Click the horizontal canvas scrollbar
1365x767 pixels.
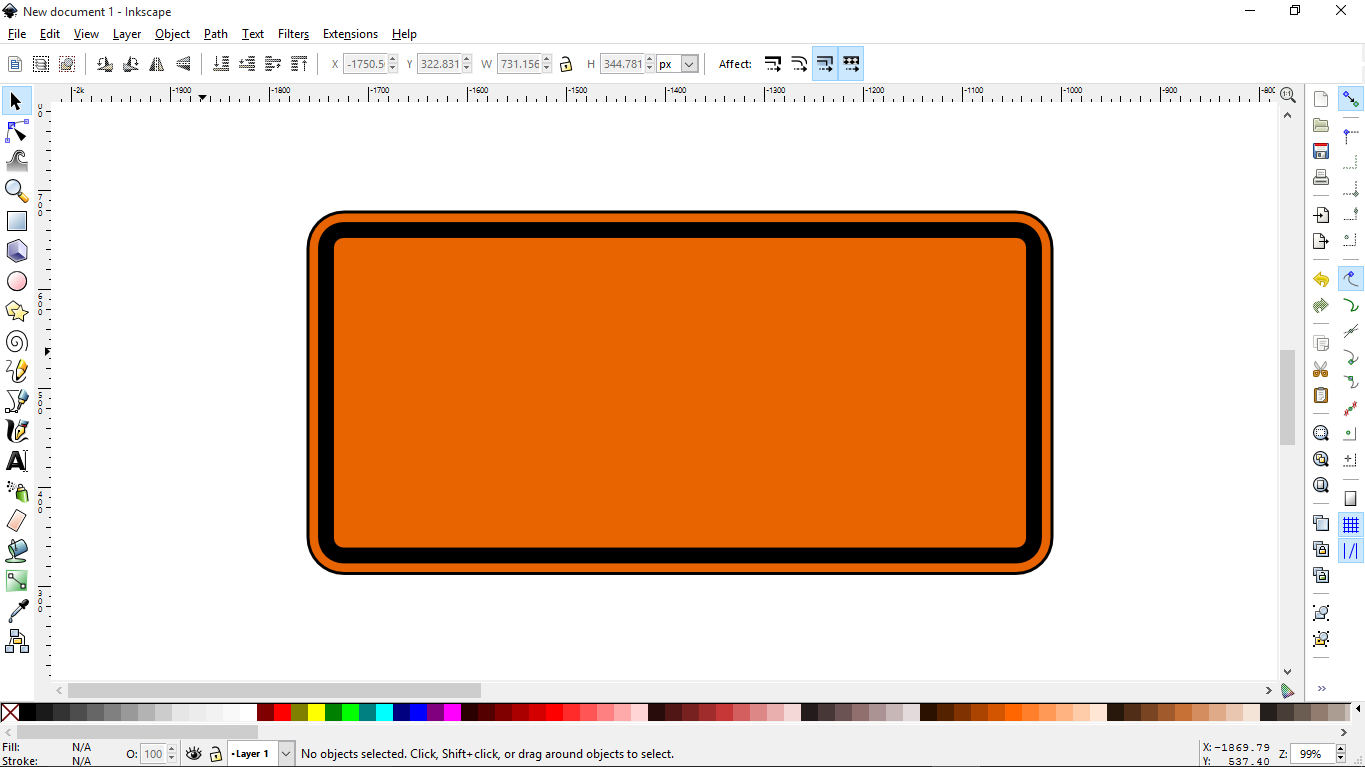pyautogui.click(x=274, y=690)
